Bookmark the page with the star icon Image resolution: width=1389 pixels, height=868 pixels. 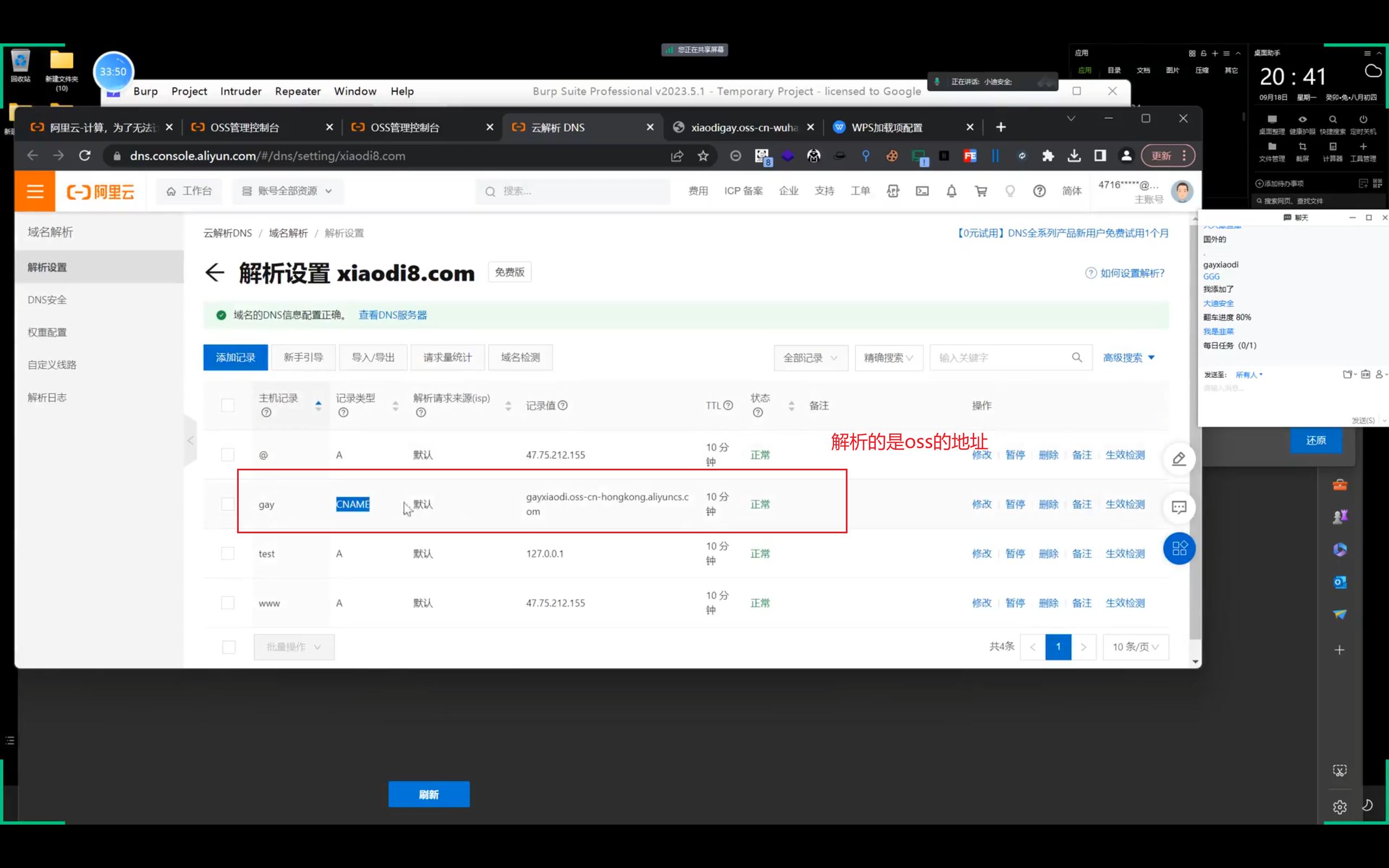click(703, 156)
